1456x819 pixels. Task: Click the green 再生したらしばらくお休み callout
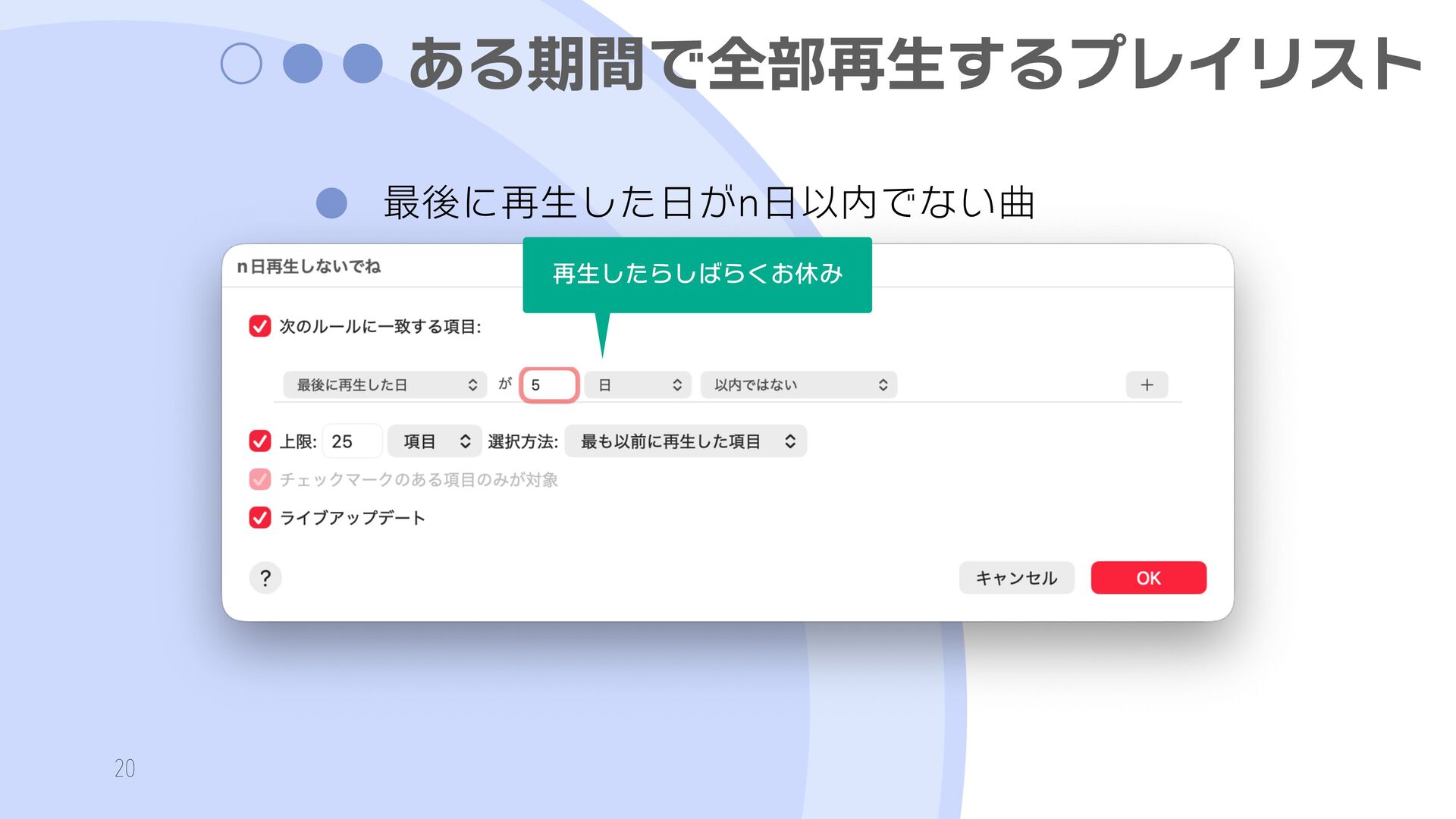[697, 274]
